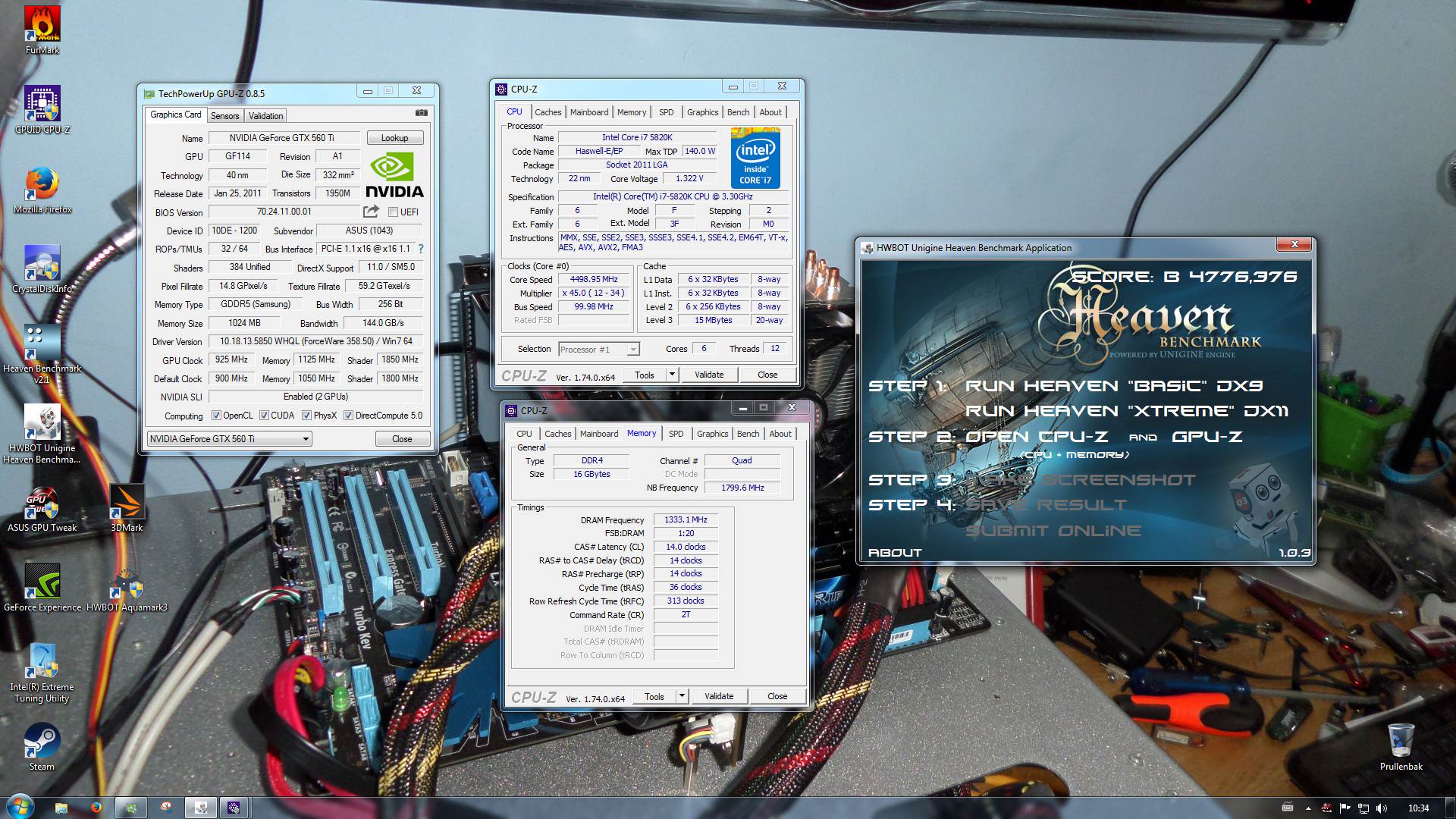Open Windows Explorer from the taskbar
Viewport: 1456px width, 819px height.
(61, 808)
